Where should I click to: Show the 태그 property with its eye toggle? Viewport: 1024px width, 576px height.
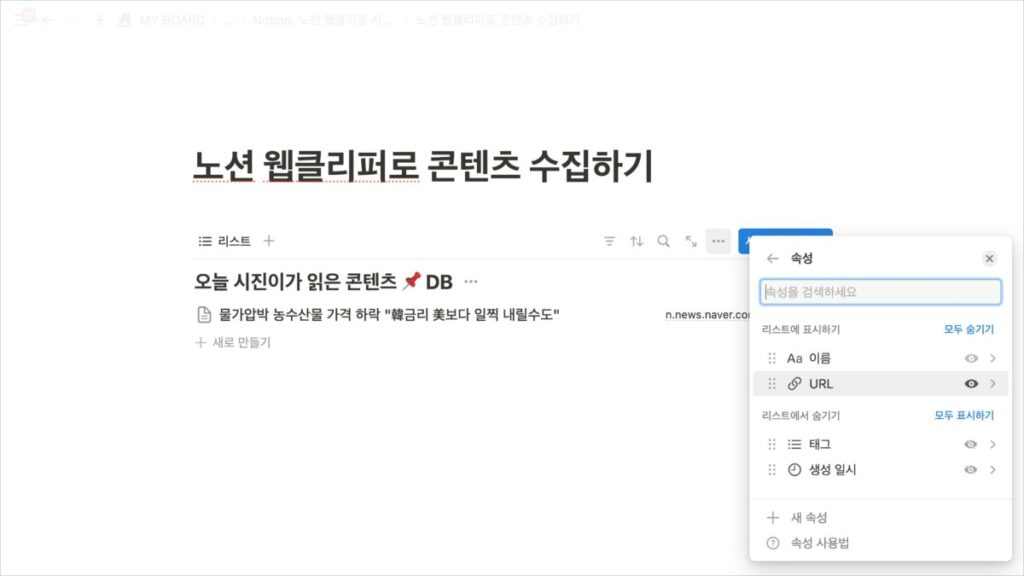point(969,444)
